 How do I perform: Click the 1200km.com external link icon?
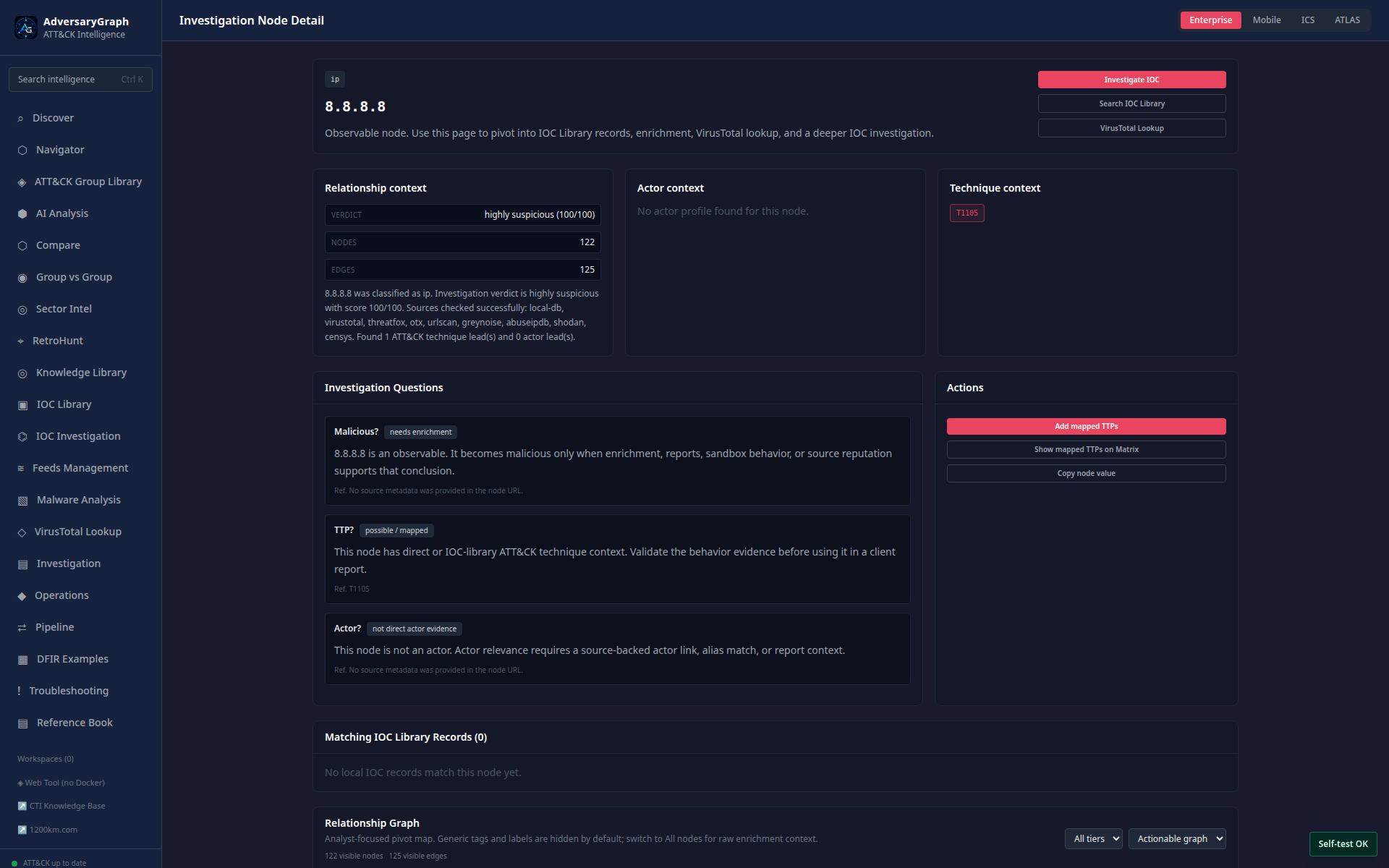pyautogui.click(x=22, y=830)
